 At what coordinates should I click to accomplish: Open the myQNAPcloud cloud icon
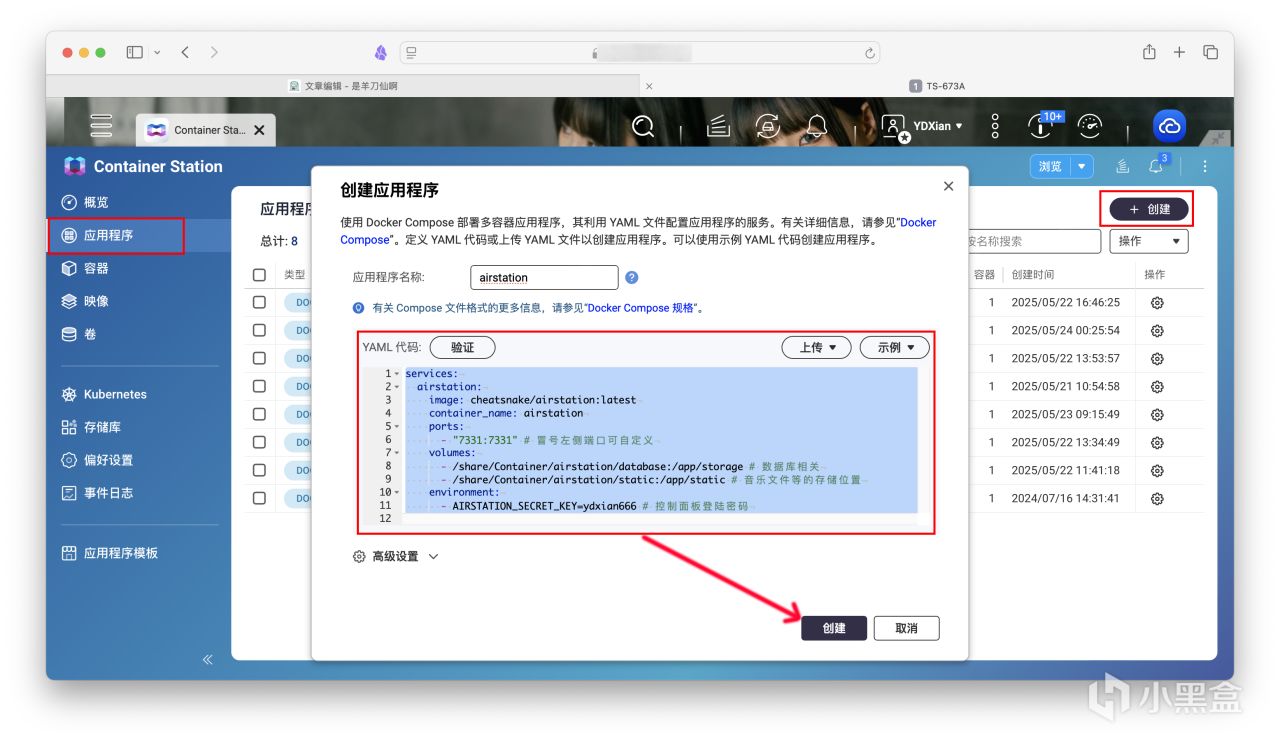[x=1169, y=126]
